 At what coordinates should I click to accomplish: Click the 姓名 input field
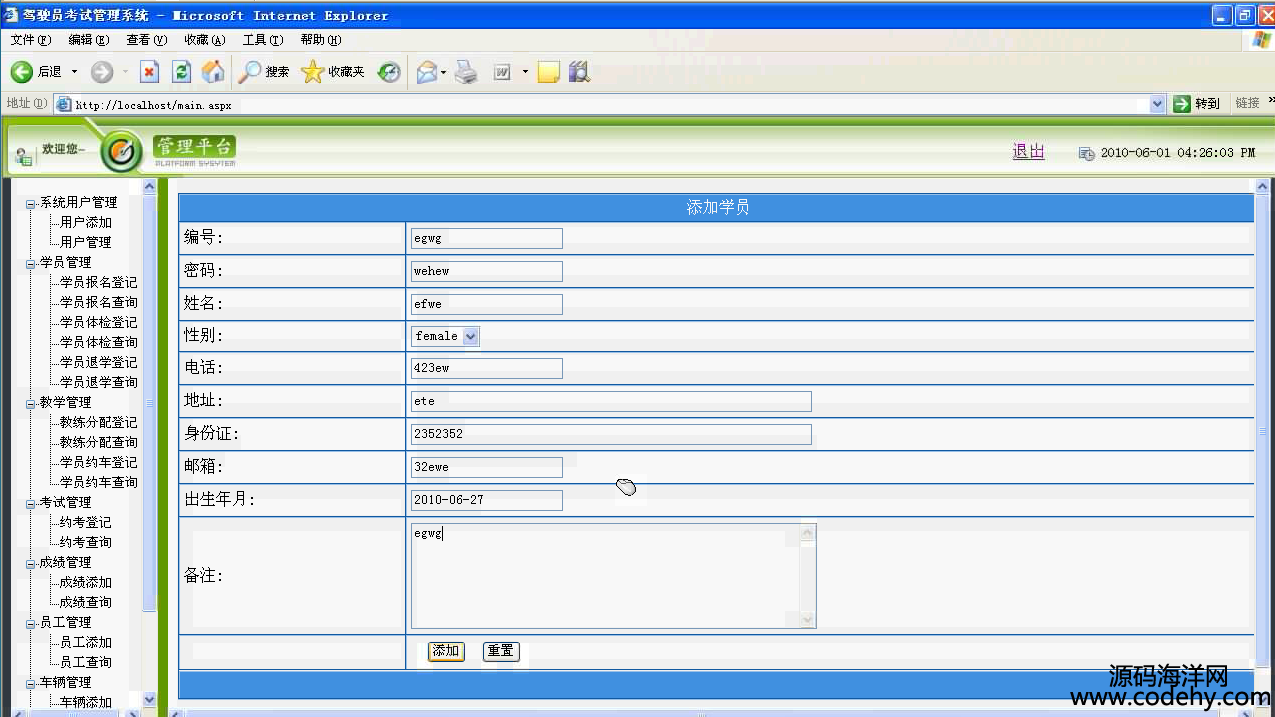[x=487, y=304]
